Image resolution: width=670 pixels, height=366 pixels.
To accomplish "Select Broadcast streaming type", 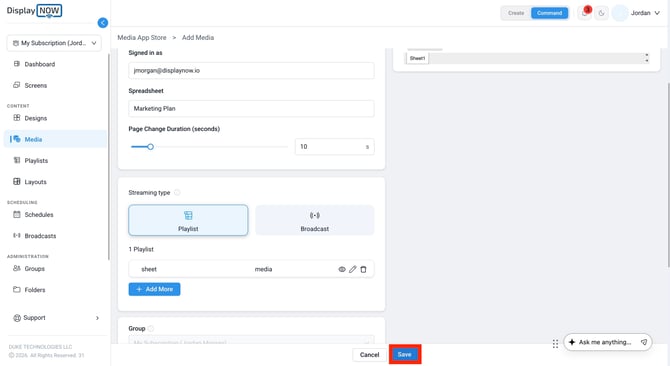I will click(x=314, y=220).
